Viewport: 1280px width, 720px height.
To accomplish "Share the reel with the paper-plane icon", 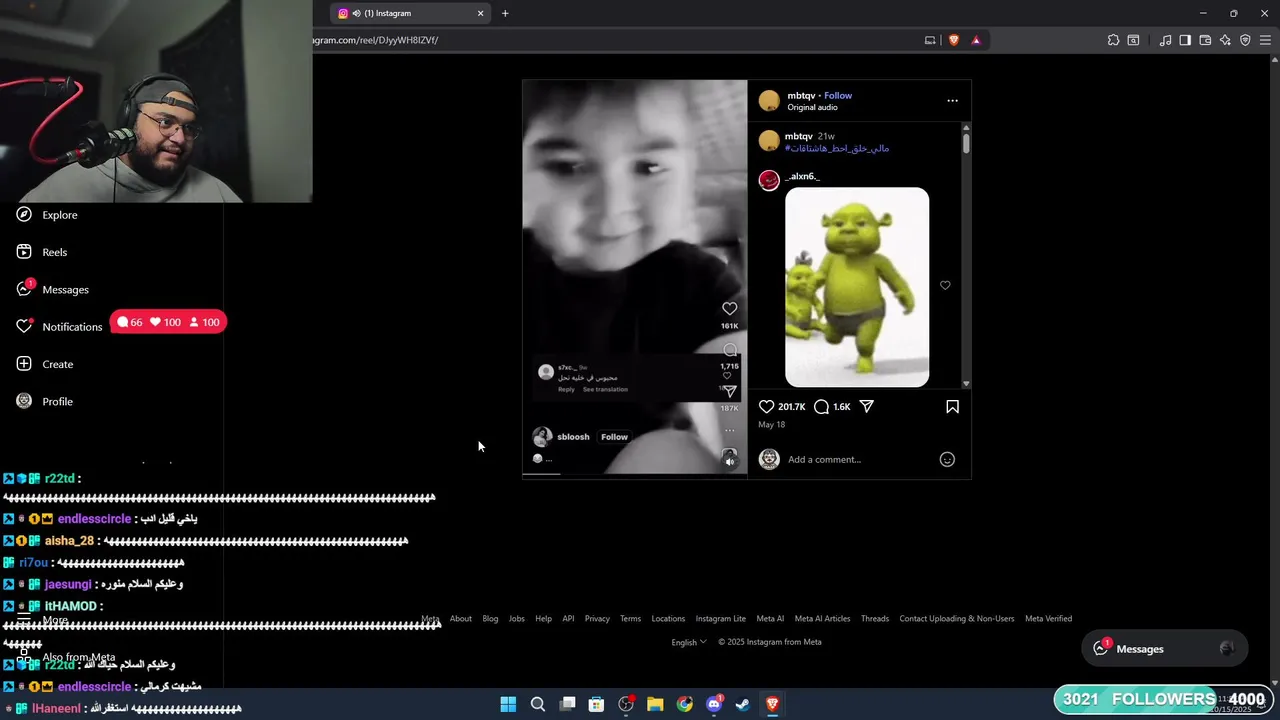I will (x=867, y=407).
